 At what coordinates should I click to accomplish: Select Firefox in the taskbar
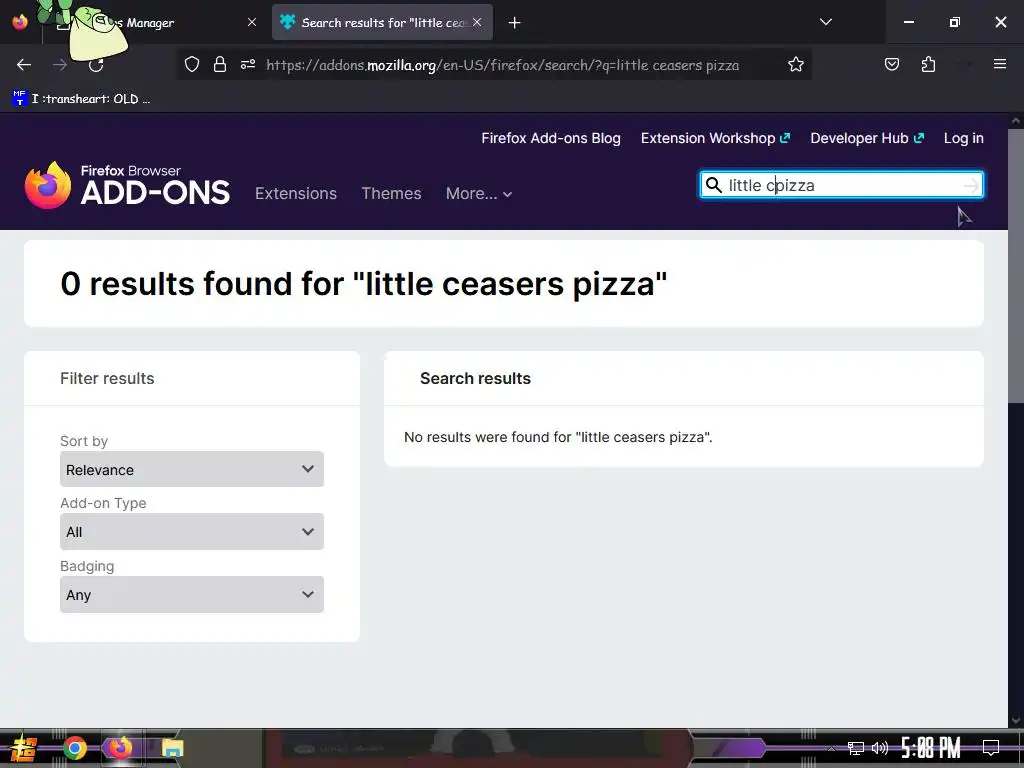pos(120,748)
